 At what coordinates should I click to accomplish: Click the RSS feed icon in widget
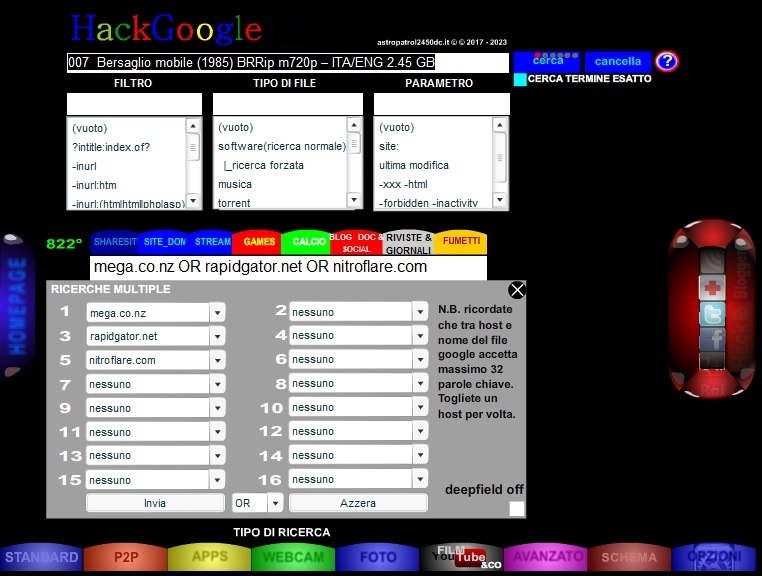click(x=712, y=262)
